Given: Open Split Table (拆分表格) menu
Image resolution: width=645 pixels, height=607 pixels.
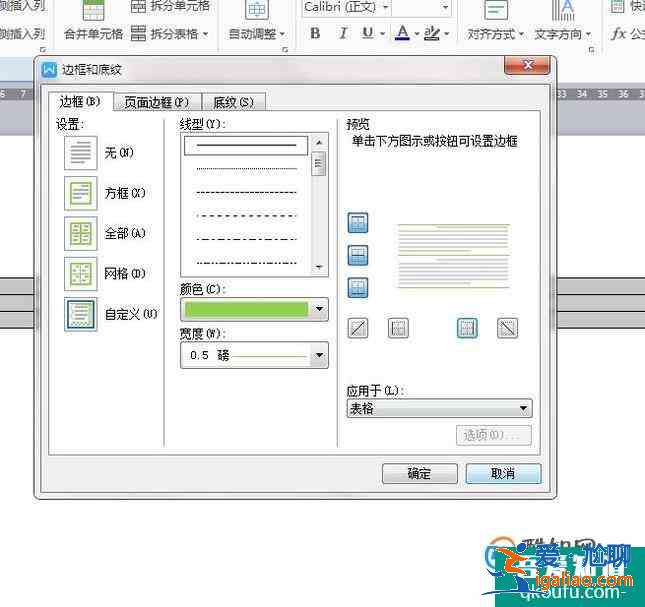Looking at the screenshot, I should 170,34.
